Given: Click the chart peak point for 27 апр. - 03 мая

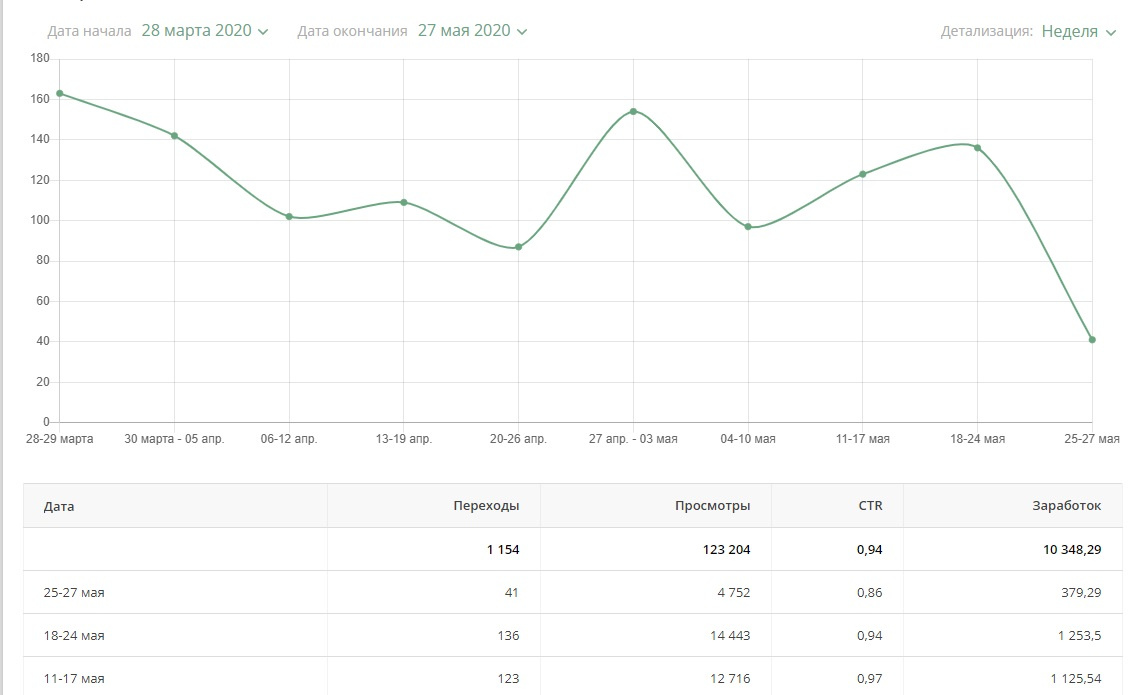Looking at the screenshot, I should (633, 112).
